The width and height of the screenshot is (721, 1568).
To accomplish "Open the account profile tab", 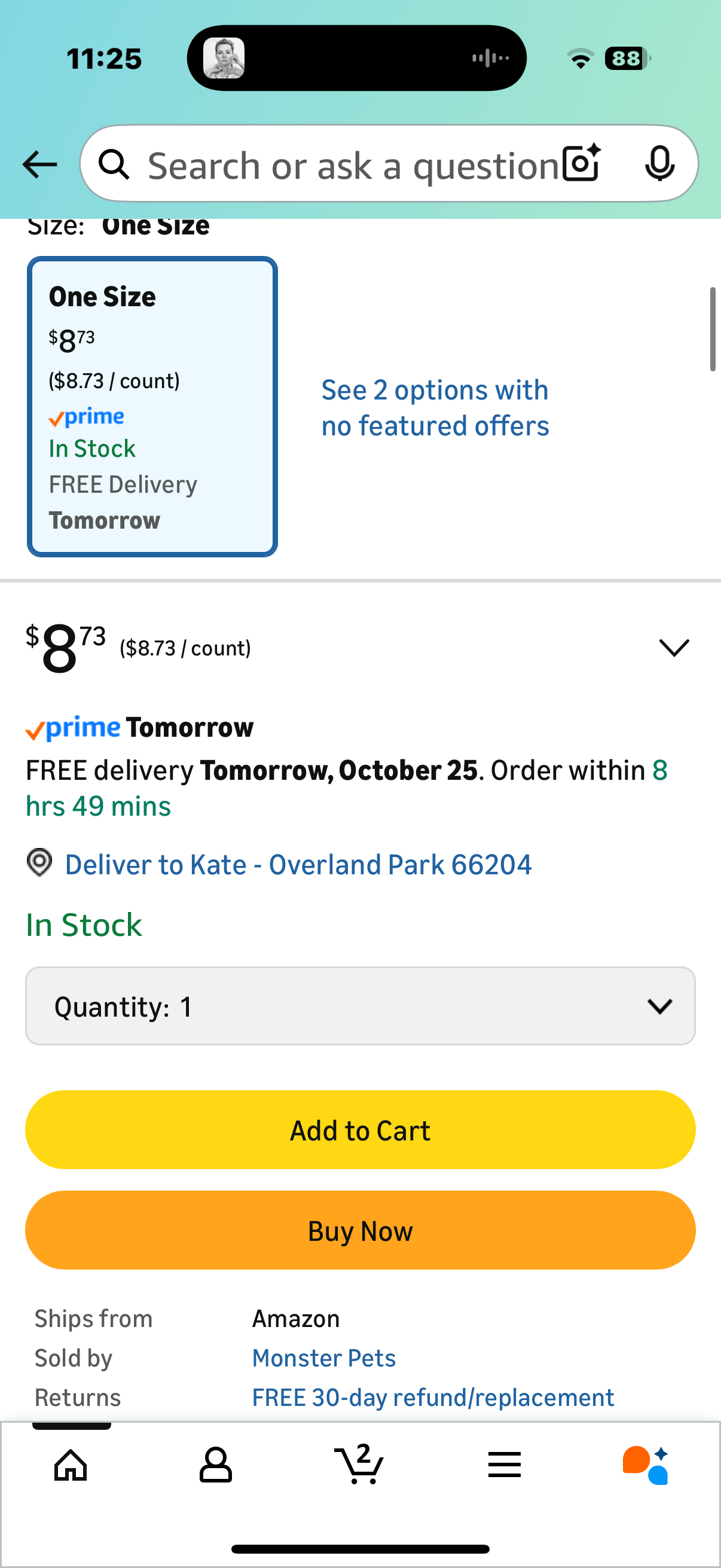I will [x=216, y=1465].
